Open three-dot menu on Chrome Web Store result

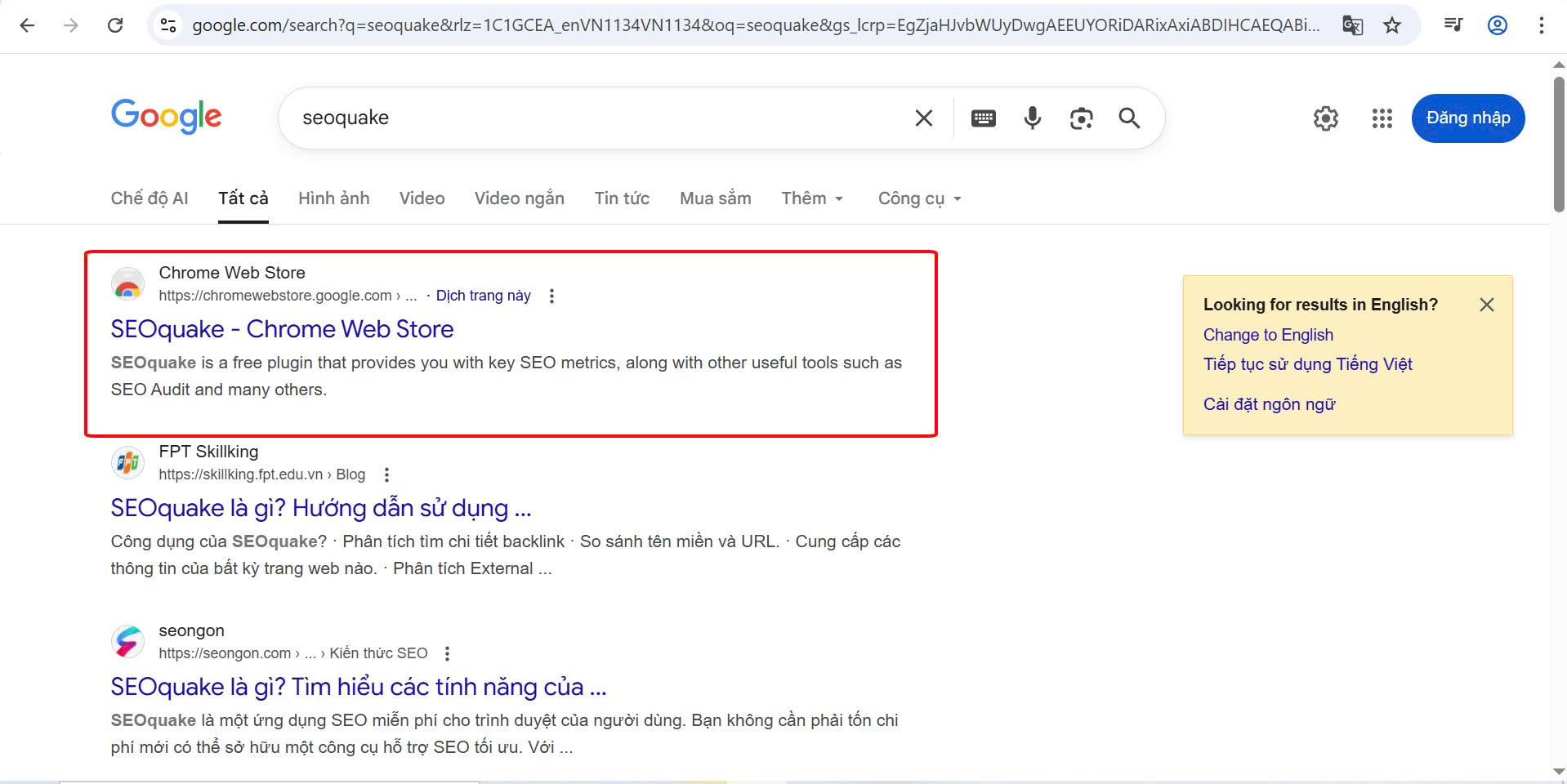(551, 296)
